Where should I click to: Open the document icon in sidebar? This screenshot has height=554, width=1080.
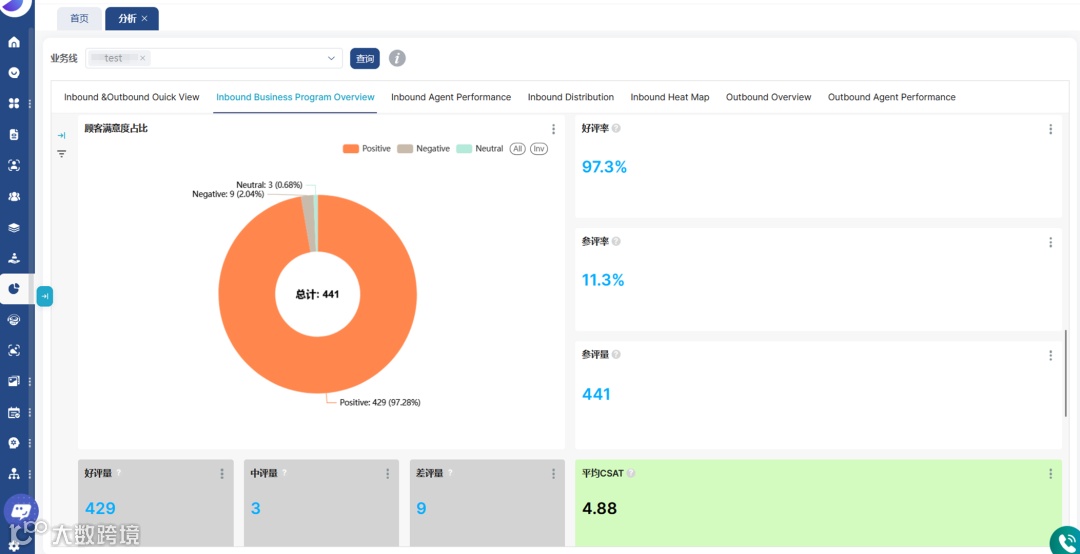coord(14,134)
